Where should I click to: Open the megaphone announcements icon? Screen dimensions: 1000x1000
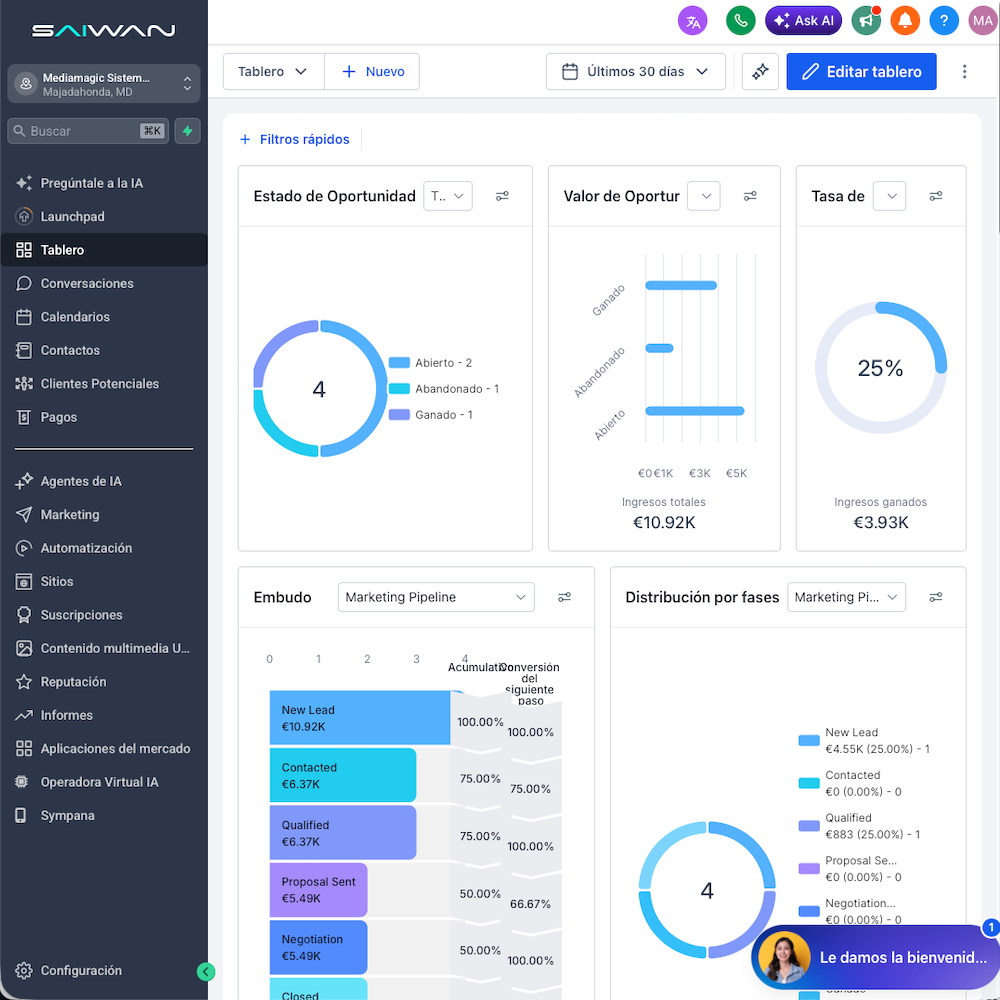coord(866,21)
